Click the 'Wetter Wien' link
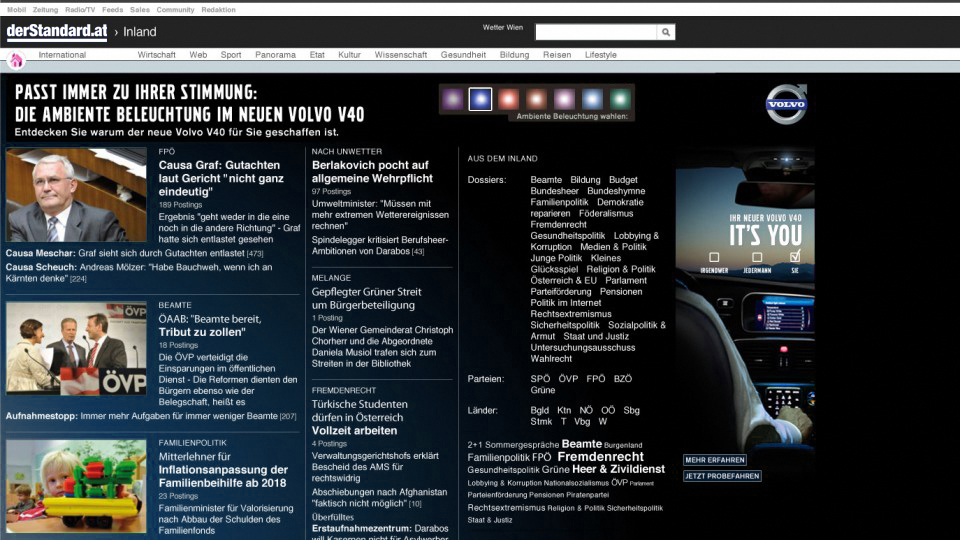 pyautogui.click(x=503, y=27)
